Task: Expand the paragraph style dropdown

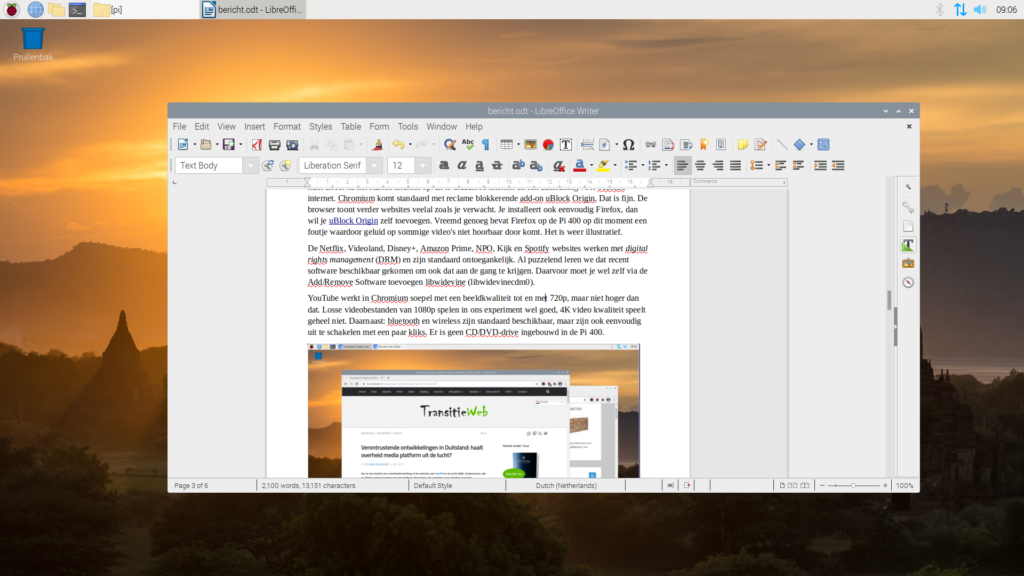Action: tap(250, 165)
